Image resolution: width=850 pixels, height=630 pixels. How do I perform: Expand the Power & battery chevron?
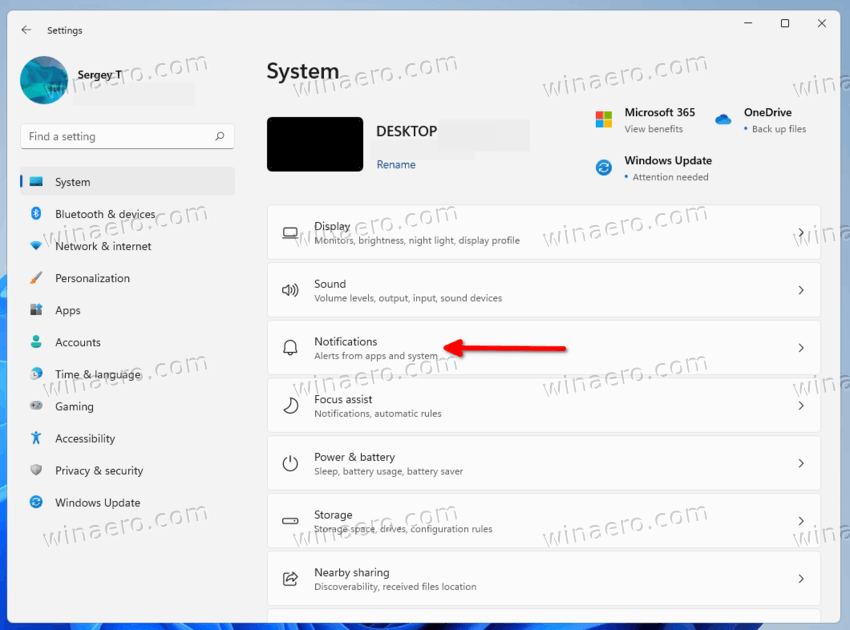pyautogui.click(x=801, y=464)
